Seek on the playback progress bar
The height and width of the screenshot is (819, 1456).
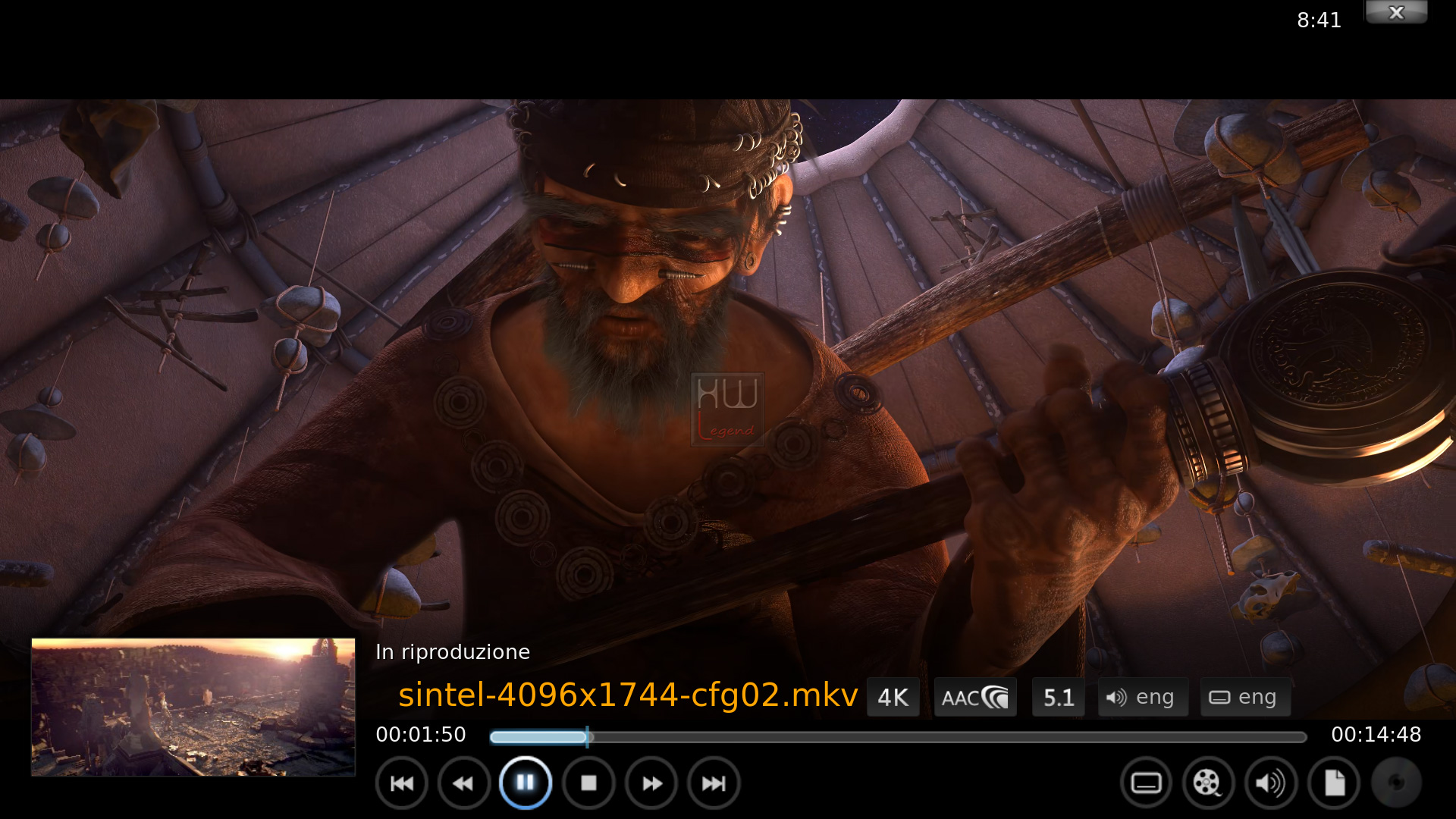point(898,737)
